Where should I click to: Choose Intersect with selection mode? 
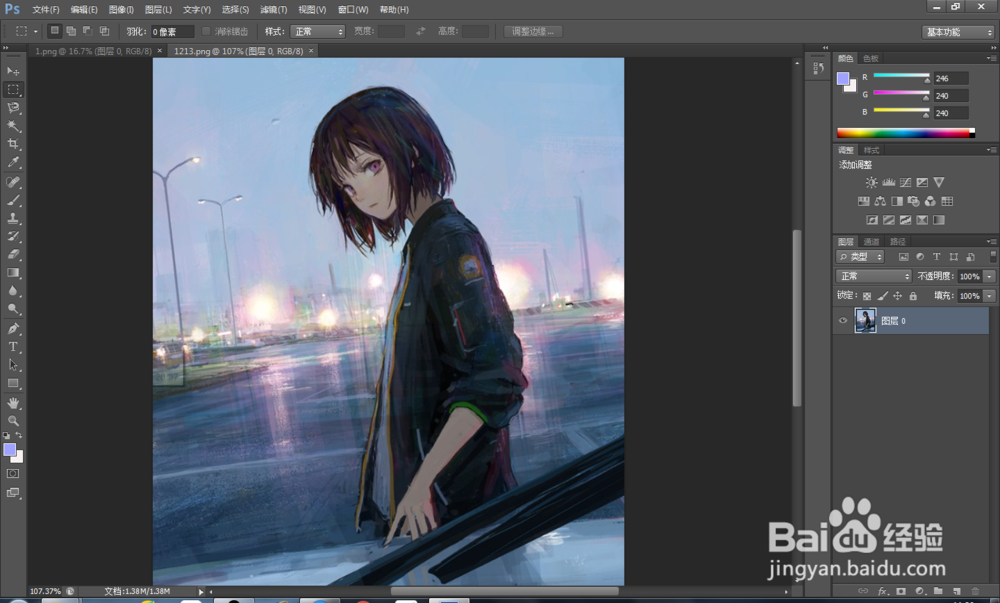tap(104, 31)
